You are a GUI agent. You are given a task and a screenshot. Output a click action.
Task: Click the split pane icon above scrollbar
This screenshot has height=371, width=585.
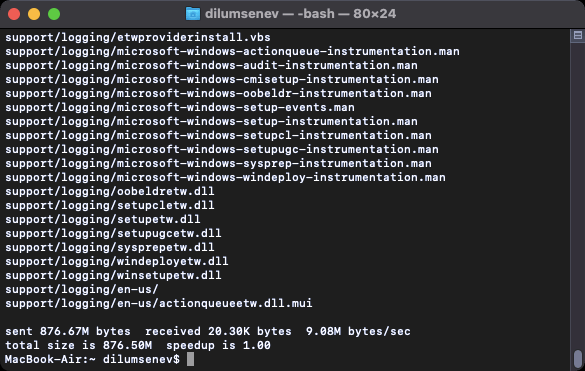[578, 35]
